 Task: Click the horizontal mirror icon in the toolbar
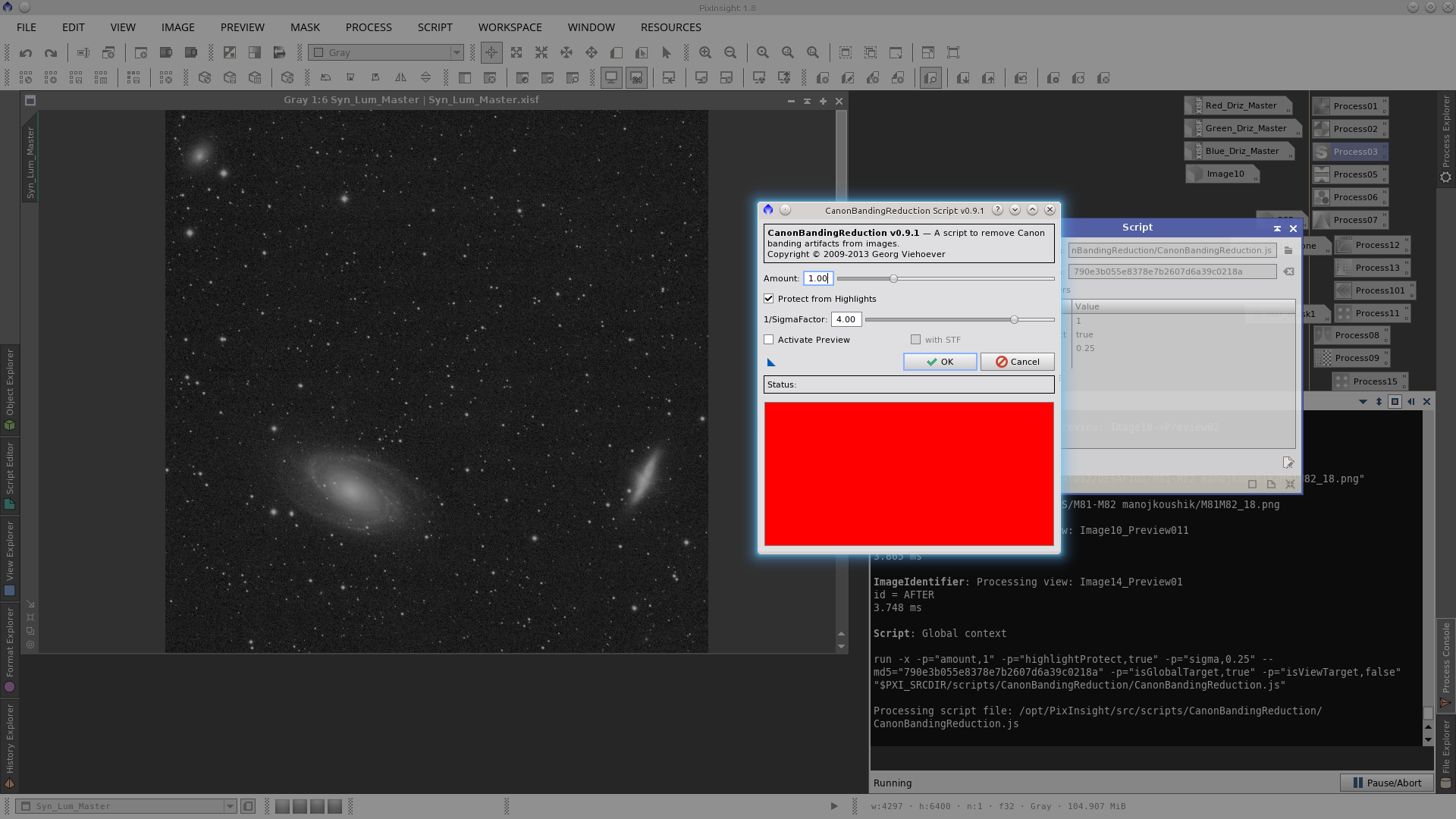point(401,77)
